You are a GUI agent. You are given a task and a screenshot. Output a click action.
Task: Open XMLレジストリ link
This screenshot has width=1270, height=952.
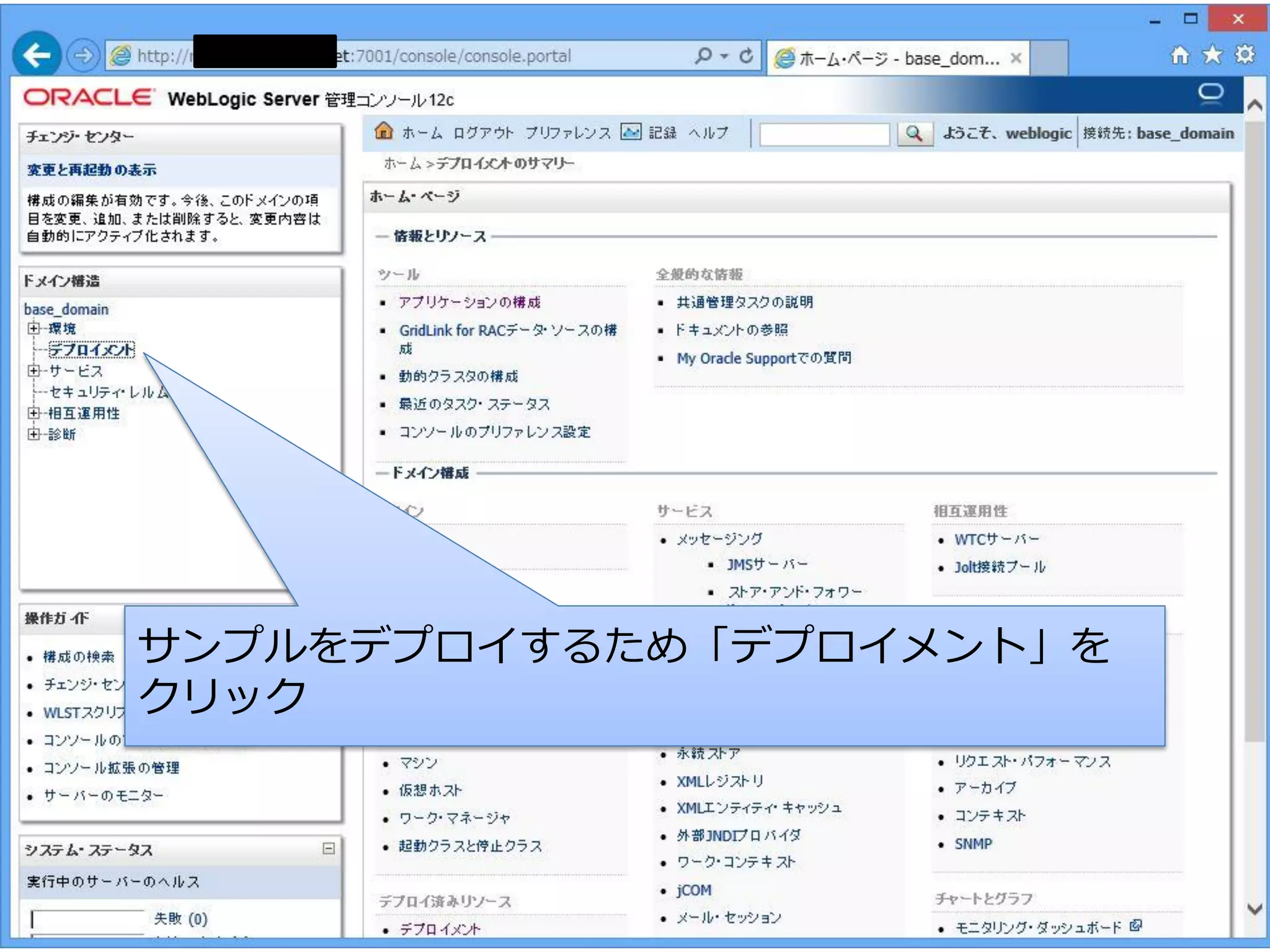click(720, 781)
